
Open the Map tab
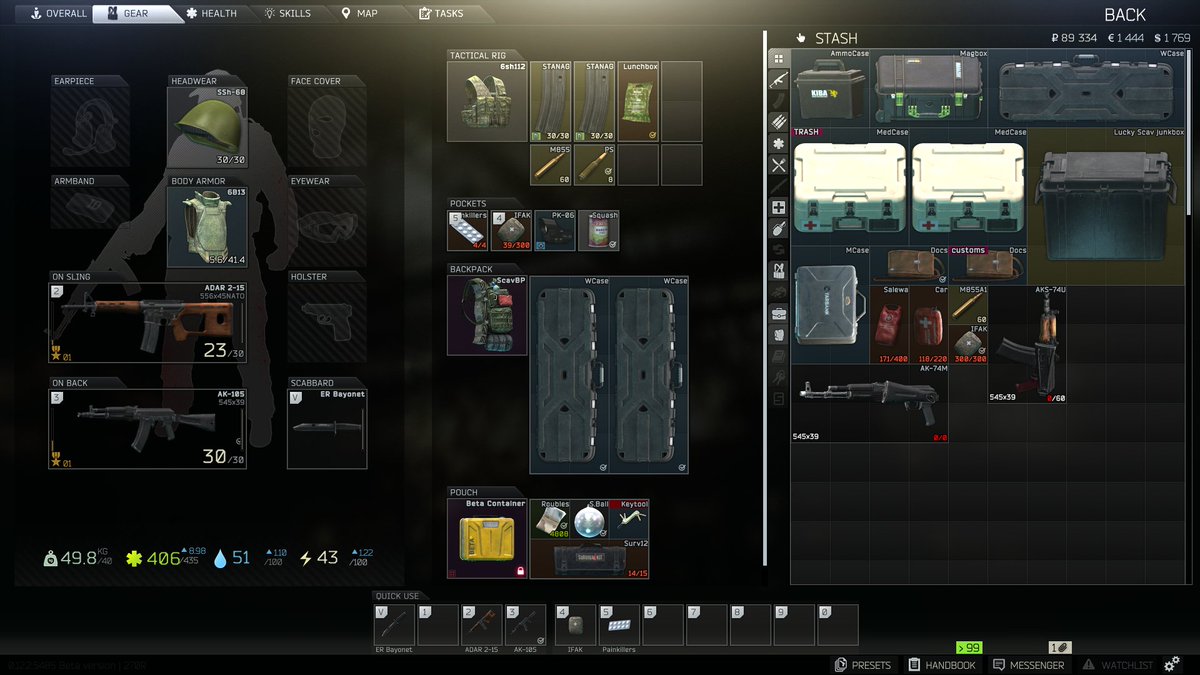(360, 14)
